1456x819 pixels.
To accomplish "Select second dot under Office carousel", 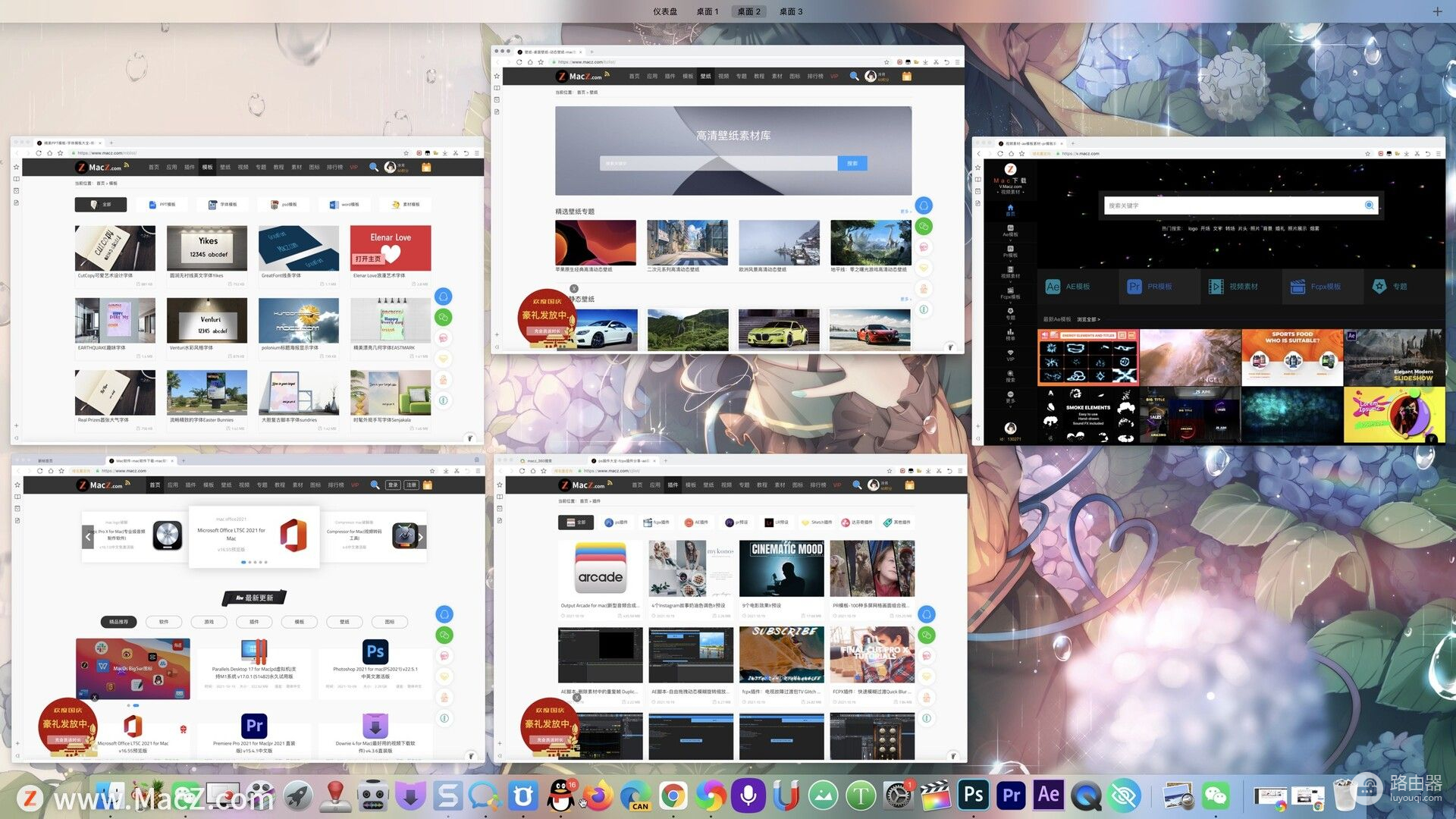I will [249, 562].
